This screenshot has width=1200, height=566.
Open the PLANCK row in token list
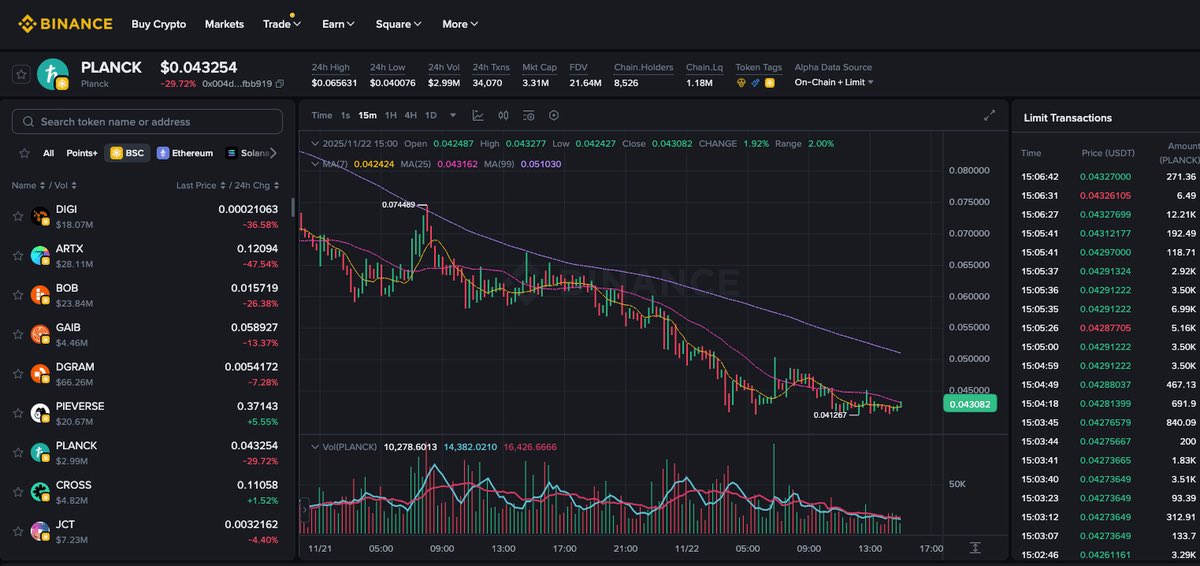[x=147, y=452]
